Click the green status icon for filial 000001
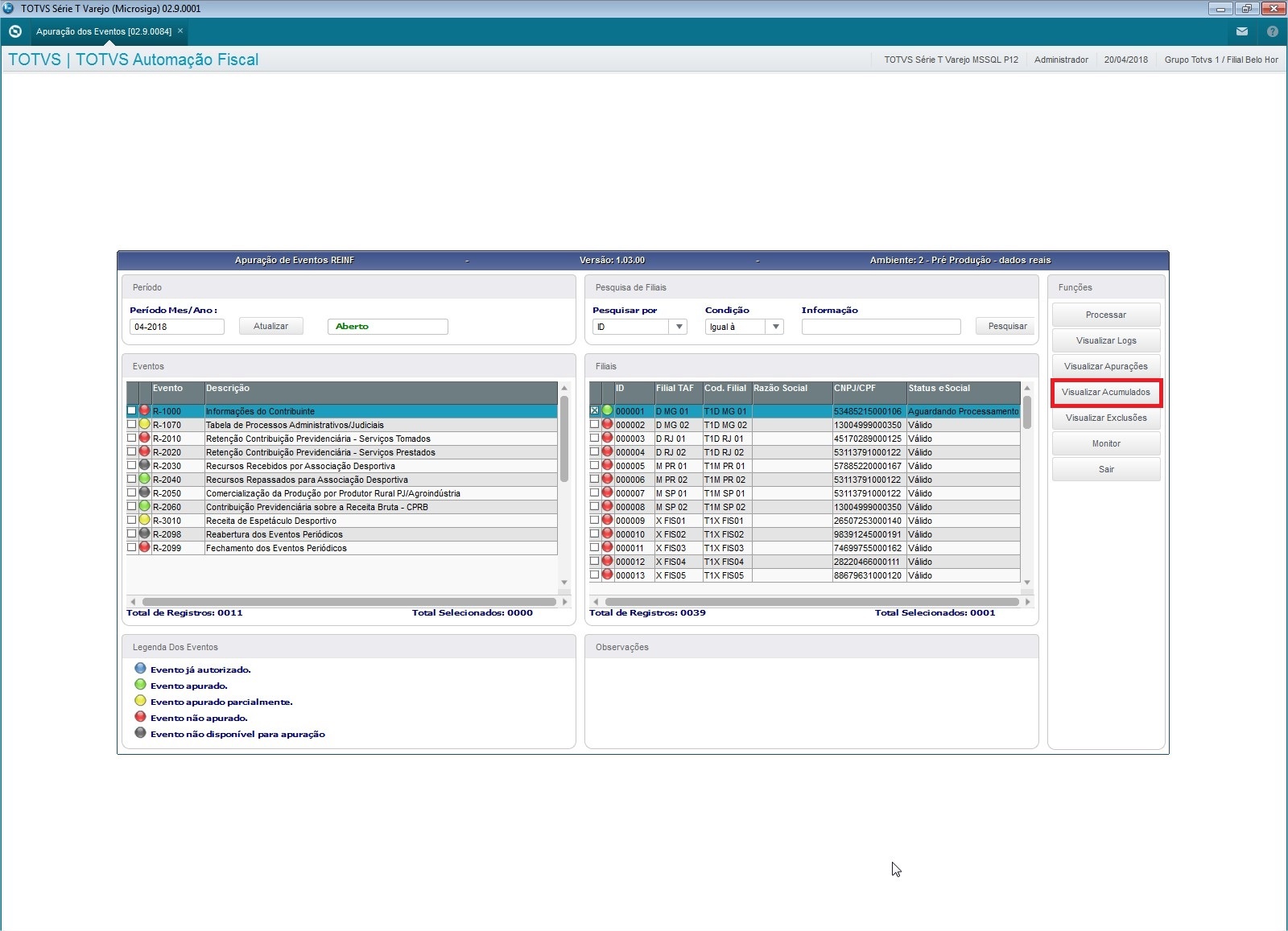The width and height of the screenshot is (1288, 931). [x=608, y=410]
